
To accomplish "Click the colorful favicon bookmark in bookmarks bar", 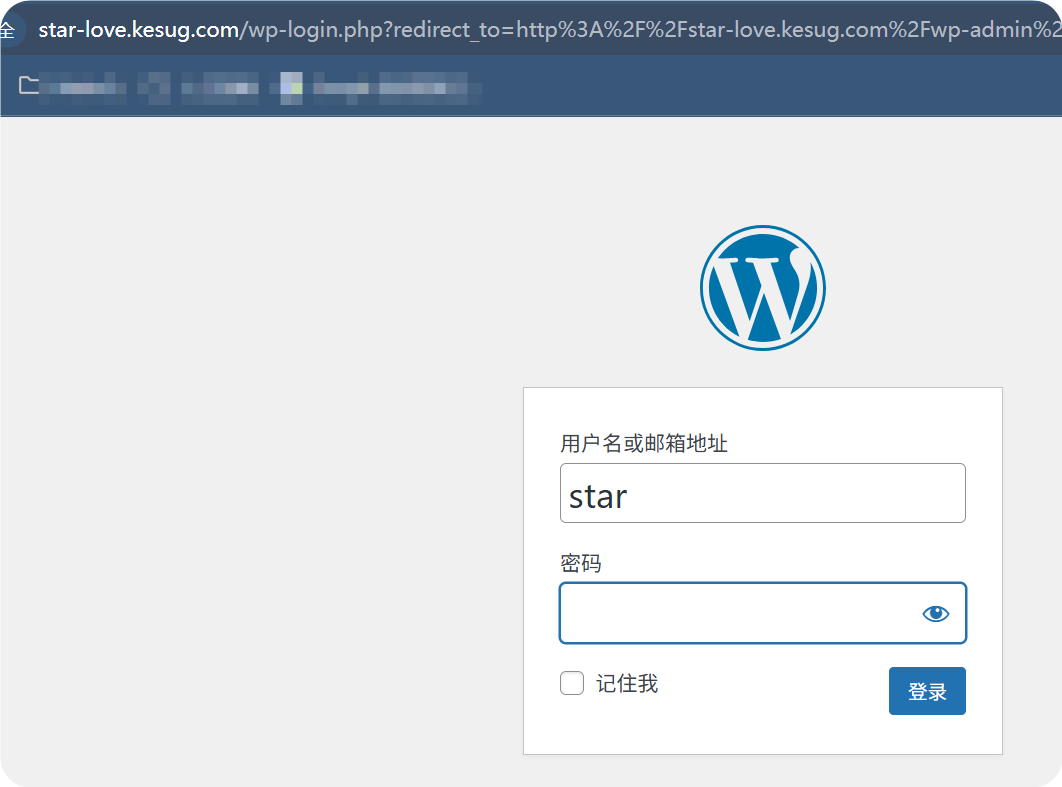I will [291, 88].
